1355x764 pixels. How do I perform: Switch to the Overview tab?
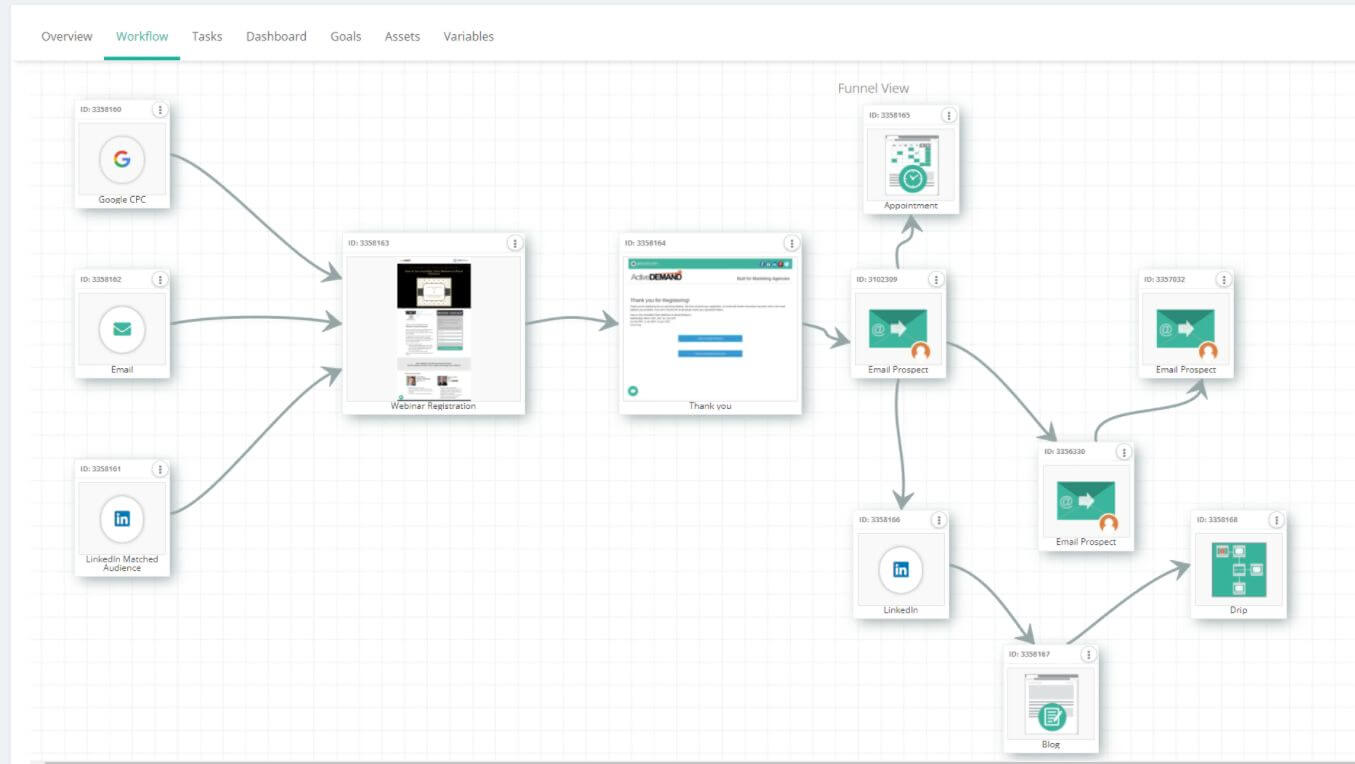(x=66, y=36)
